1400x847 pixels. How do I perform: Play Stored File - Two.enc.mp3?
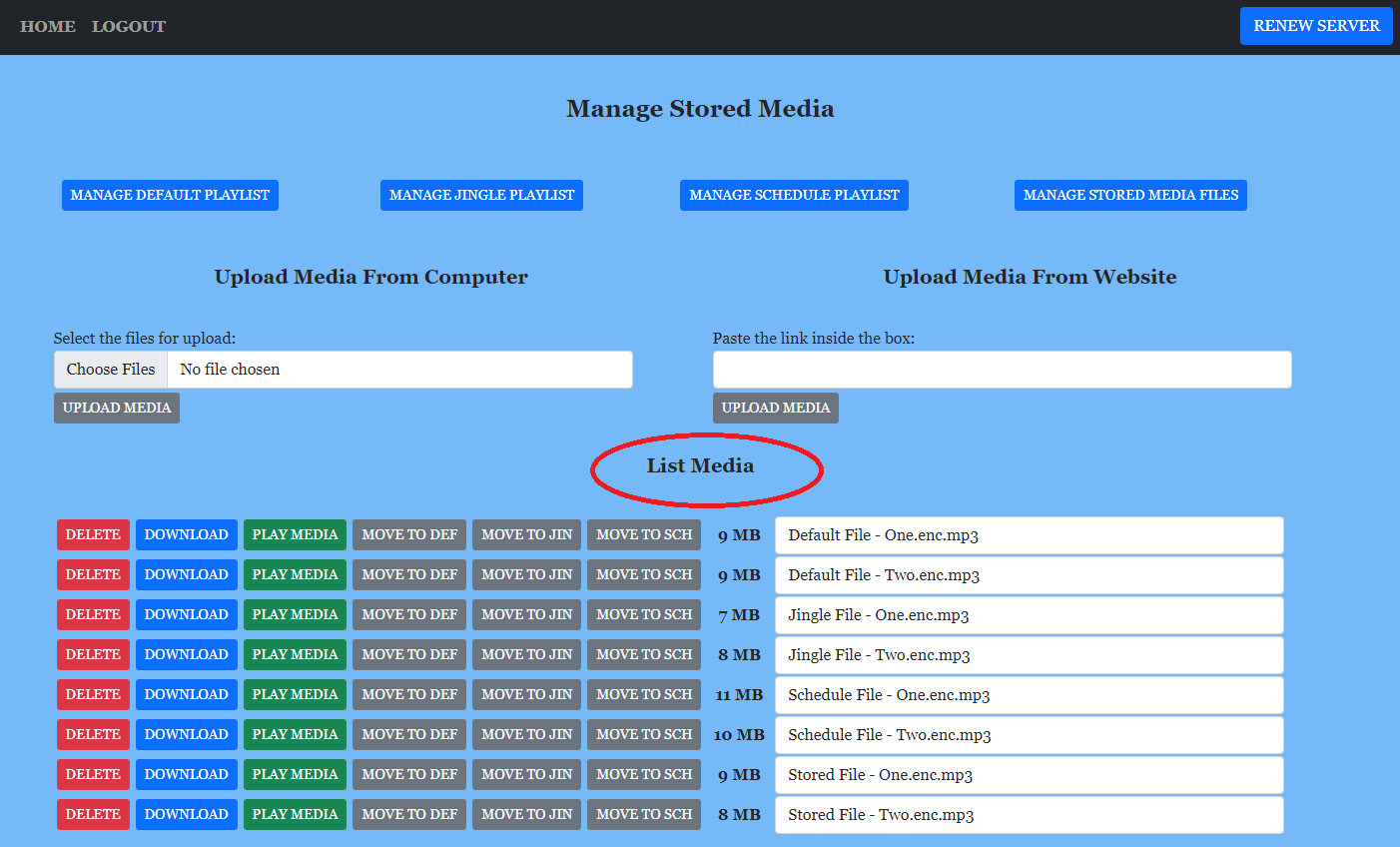[295, 814]
